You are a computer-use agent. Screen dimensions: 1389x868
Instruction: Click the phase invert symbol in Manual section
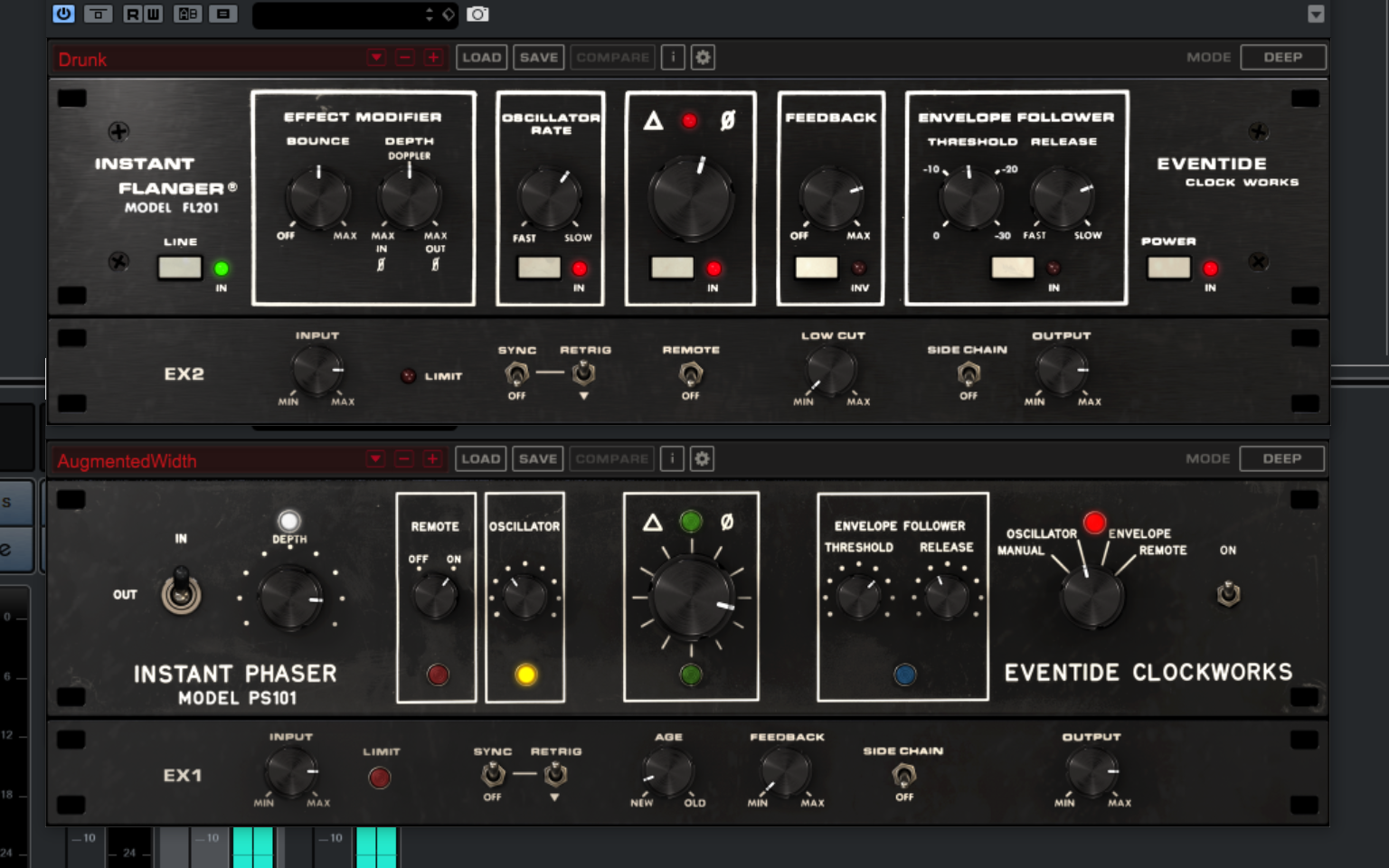tap(727, 120)
